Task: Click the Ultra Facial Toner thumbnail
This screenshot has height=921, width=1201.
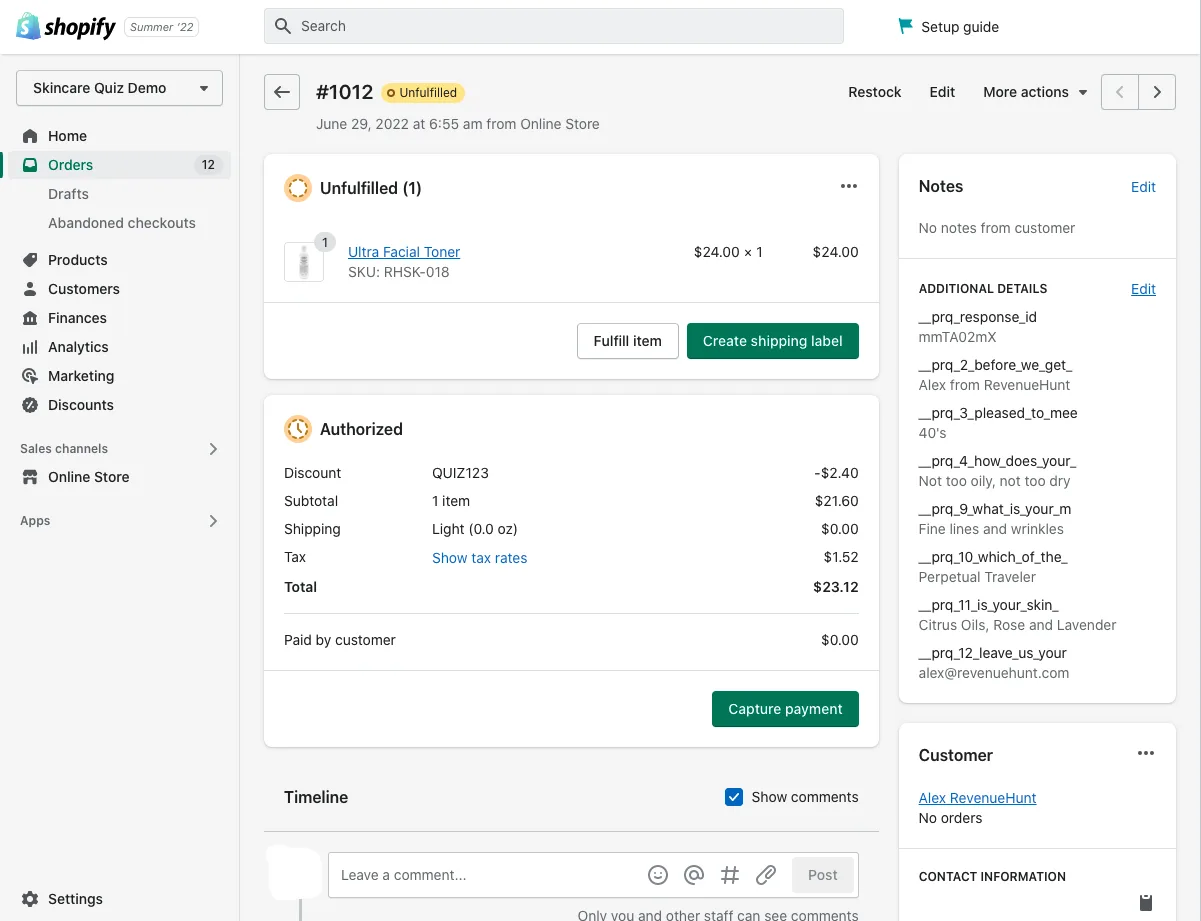Action: coord(304,262)
